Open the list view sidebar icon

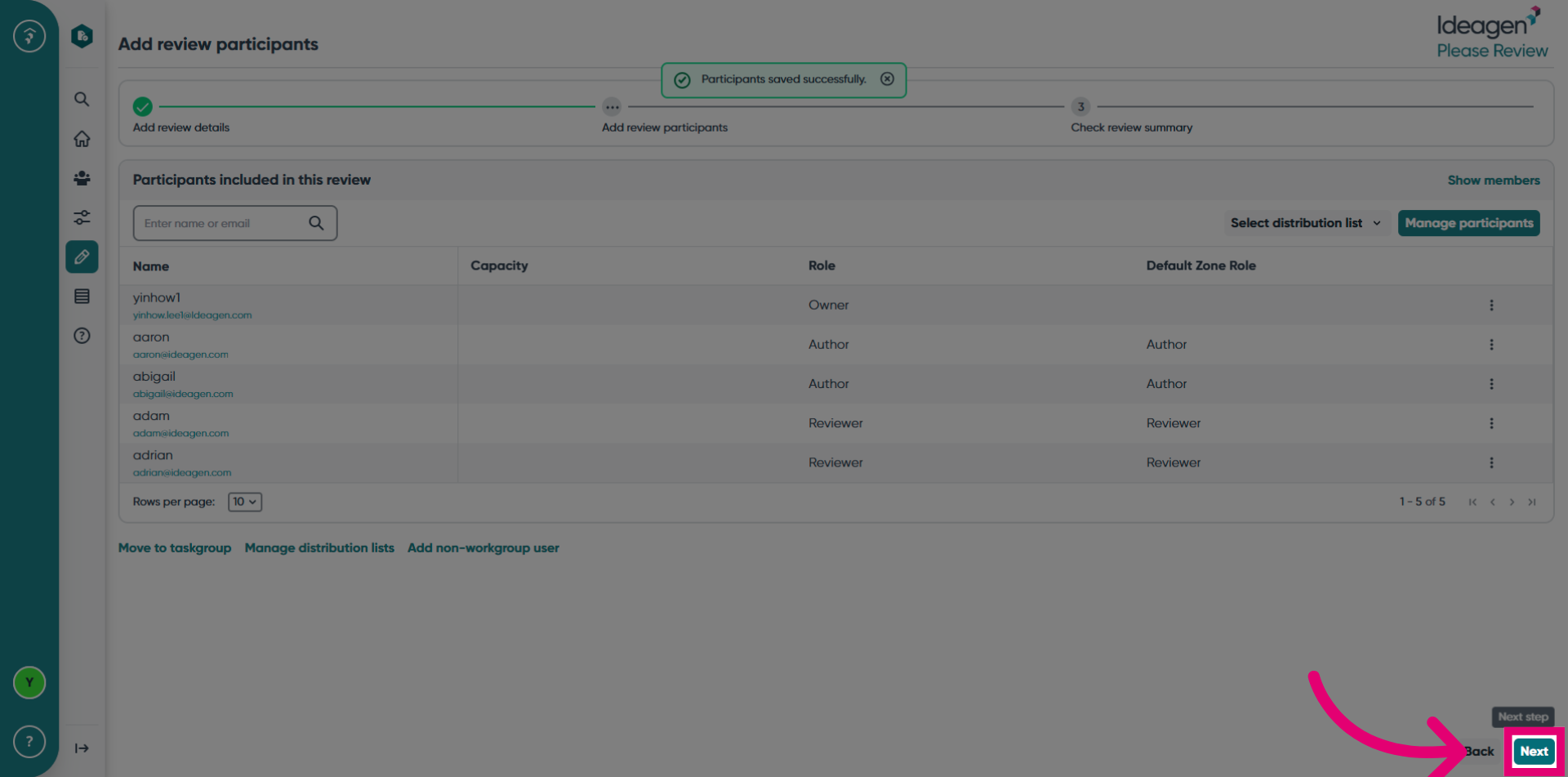82,297
